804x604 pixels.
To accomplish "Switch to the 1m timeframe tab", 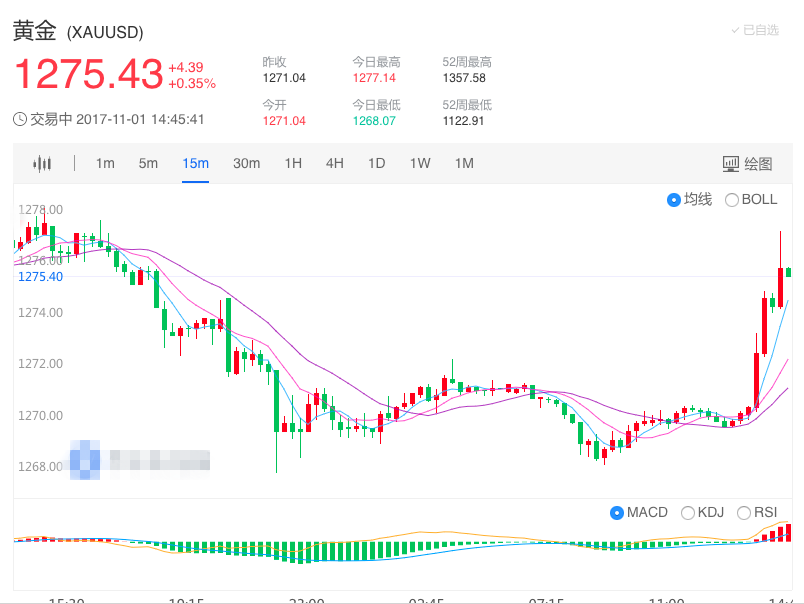I will pos(105,163).
